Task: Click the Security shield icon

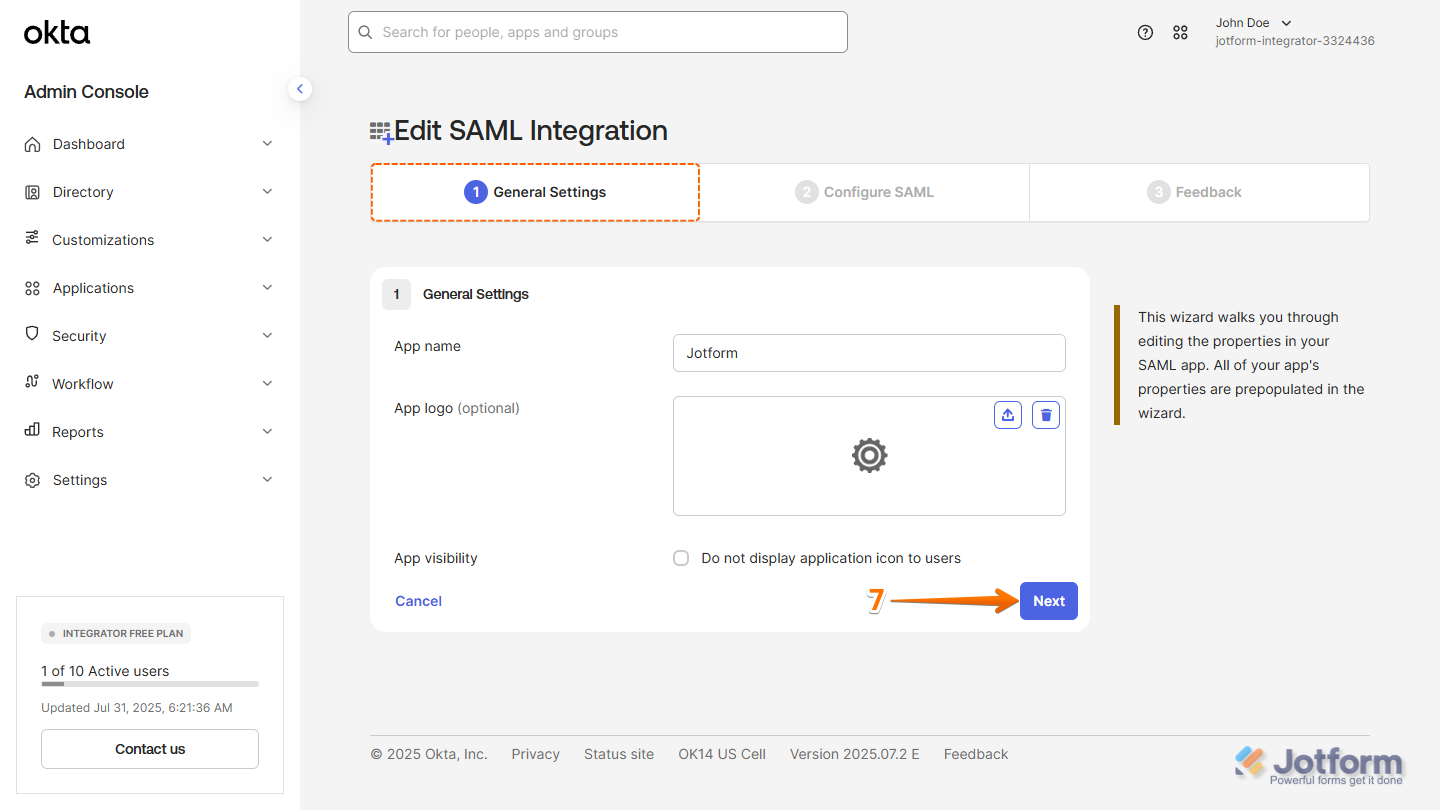Action: tap(33, 335)
